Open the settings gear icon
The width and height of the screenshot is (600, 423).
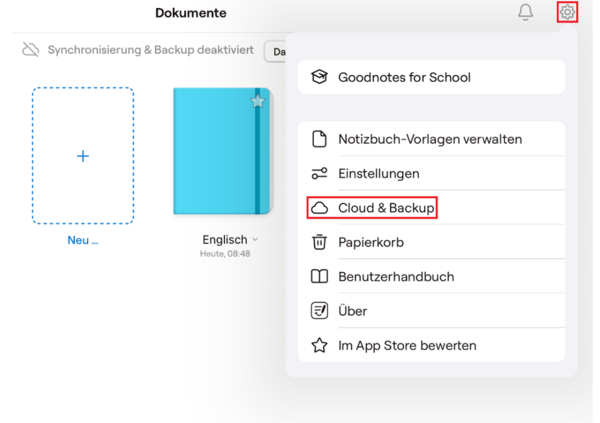tap(567, 12)
